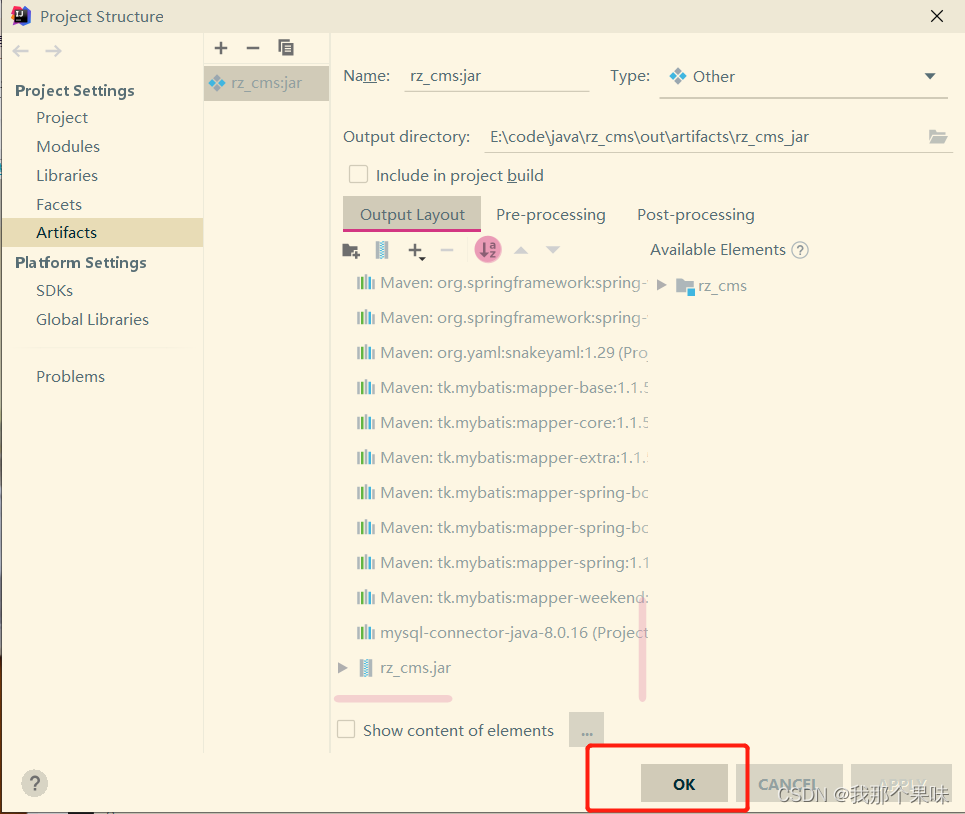965x814 pixels.
Task: Click the Create Archive icon in Output Layout
Action: [x=382, y=250]
